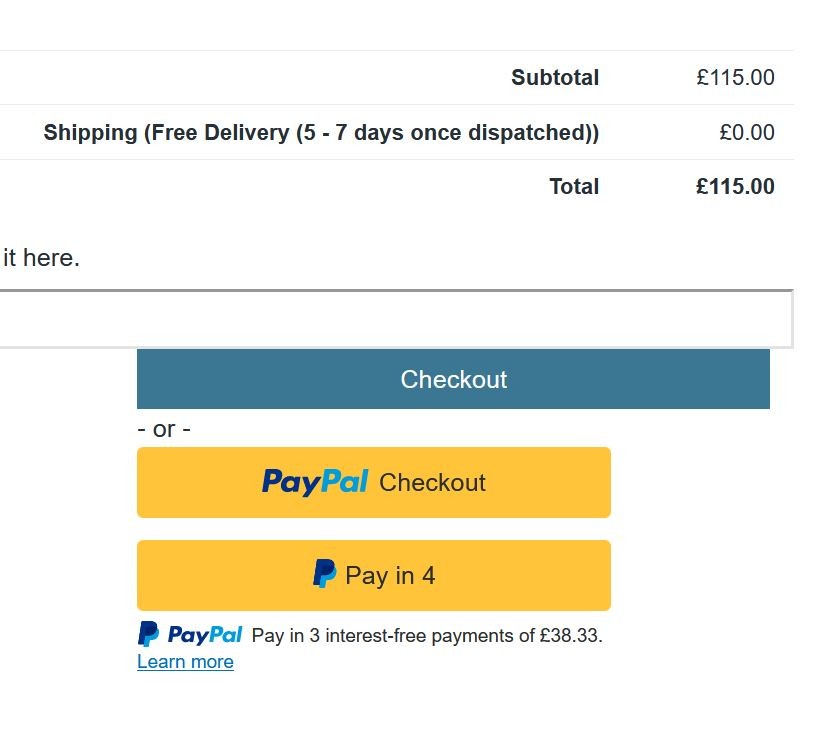The width and height of the screenshot is (840, 730).
Task: Click the PayPal wordmark in the interest-free message
Action: tap(205, 634)
